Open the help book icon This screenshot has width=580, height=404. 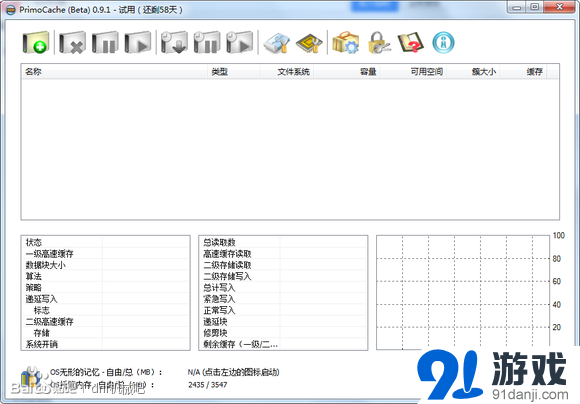(411, 43)
